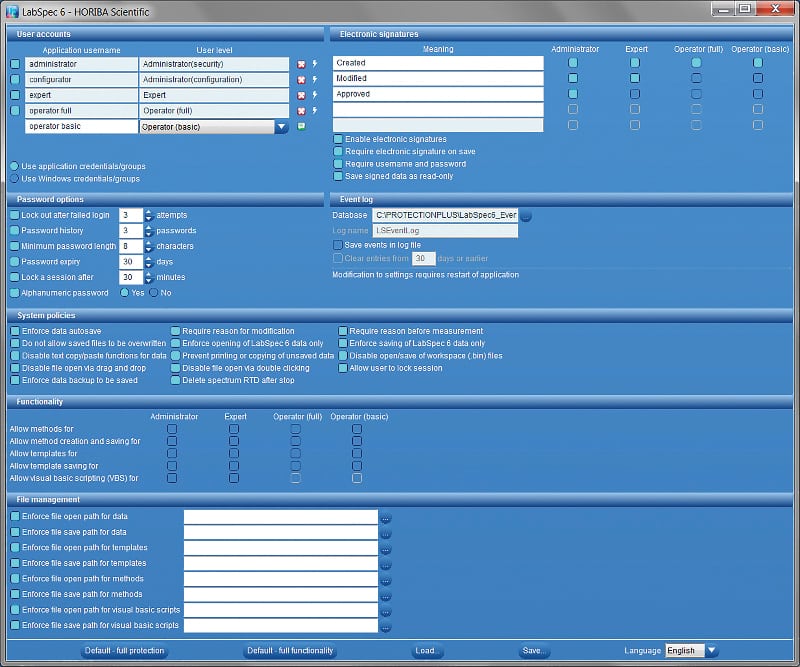The width and height of the screenshot is (800, 667).
Task: Check Created signature for Administrator
Action: pos(573,63)
